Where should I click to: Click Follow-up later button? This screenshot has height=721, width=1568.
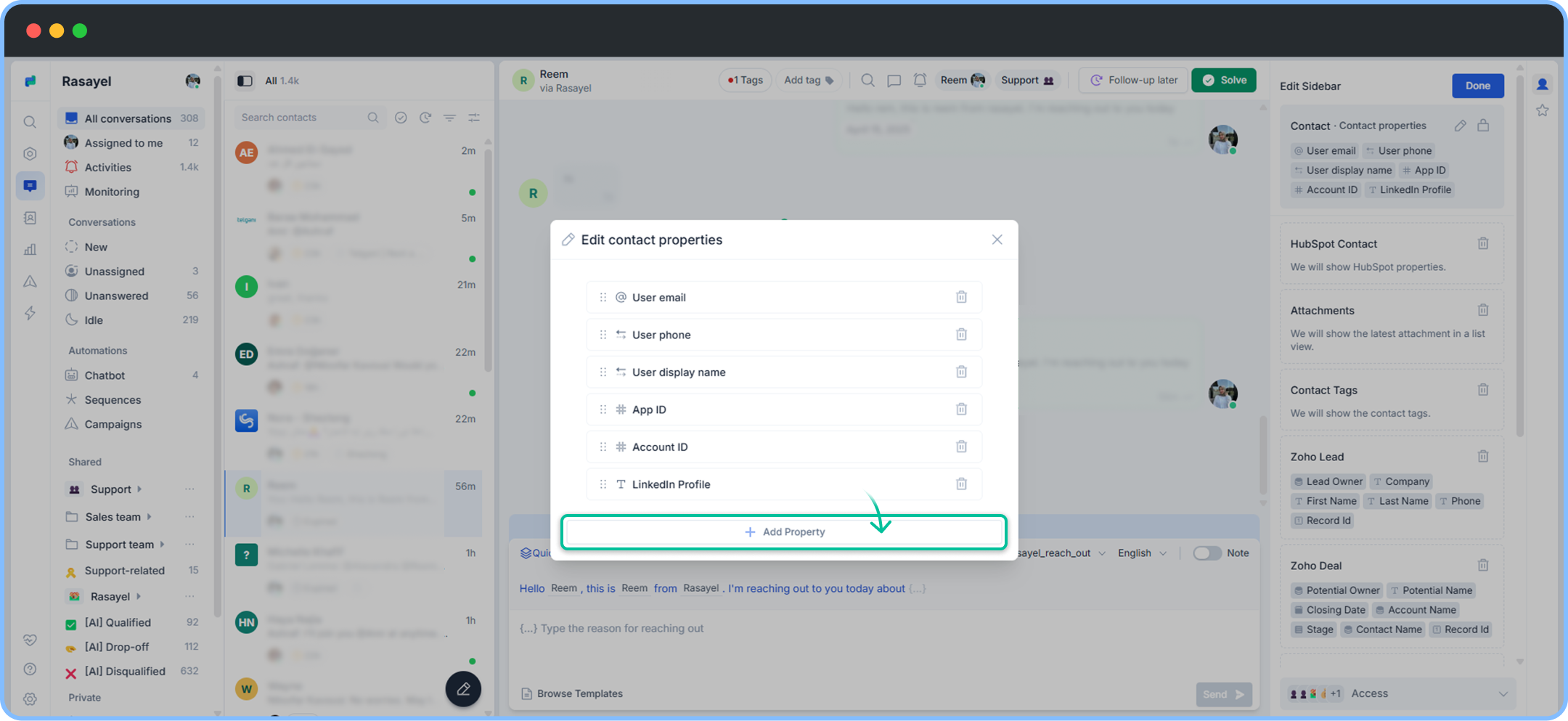coord(1134,80)
